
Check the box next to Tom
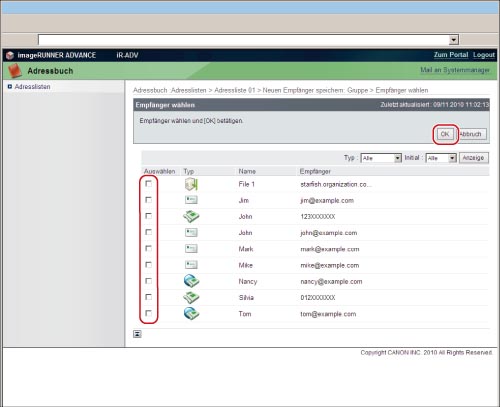click(149, 313)
